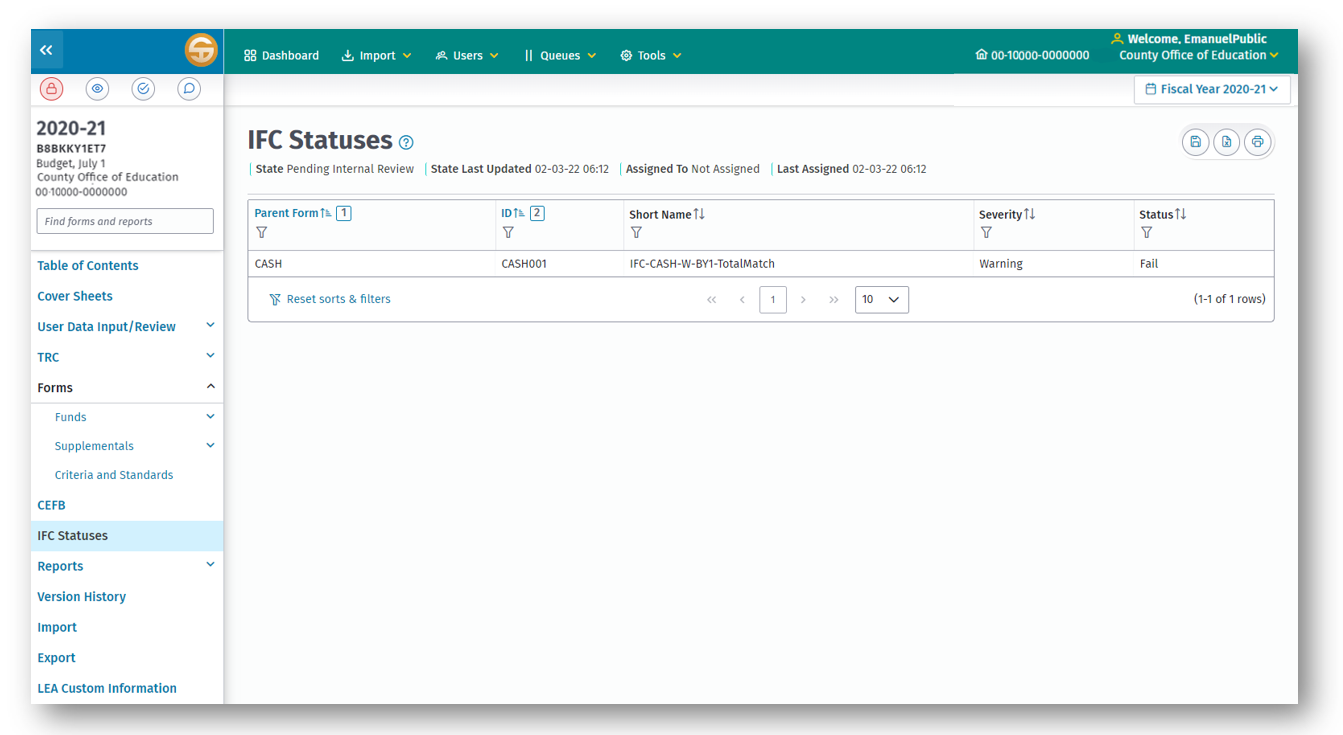Screen dimensions: 1343x735
Task: Open the Queues menu
Action: 559,55
